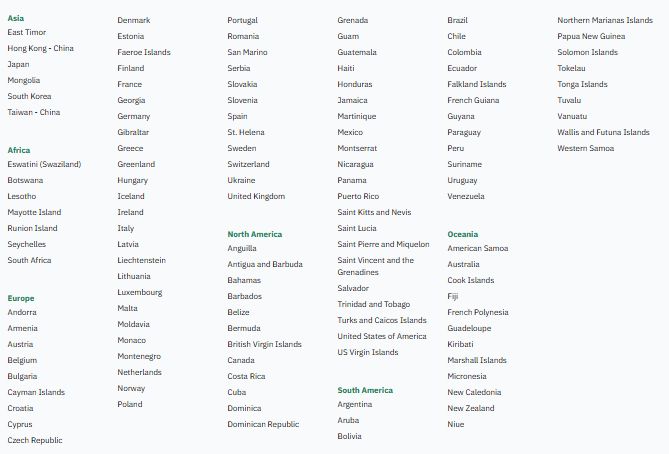669x454 pixels.
Task: Choose Dominican Republic from the list
Action: 263,424
